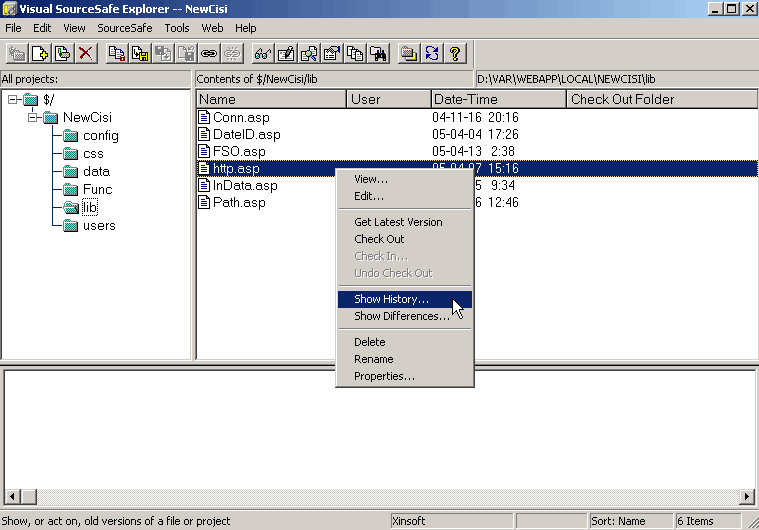
Task: Select the css project in tree
Action: click(93, 154)
